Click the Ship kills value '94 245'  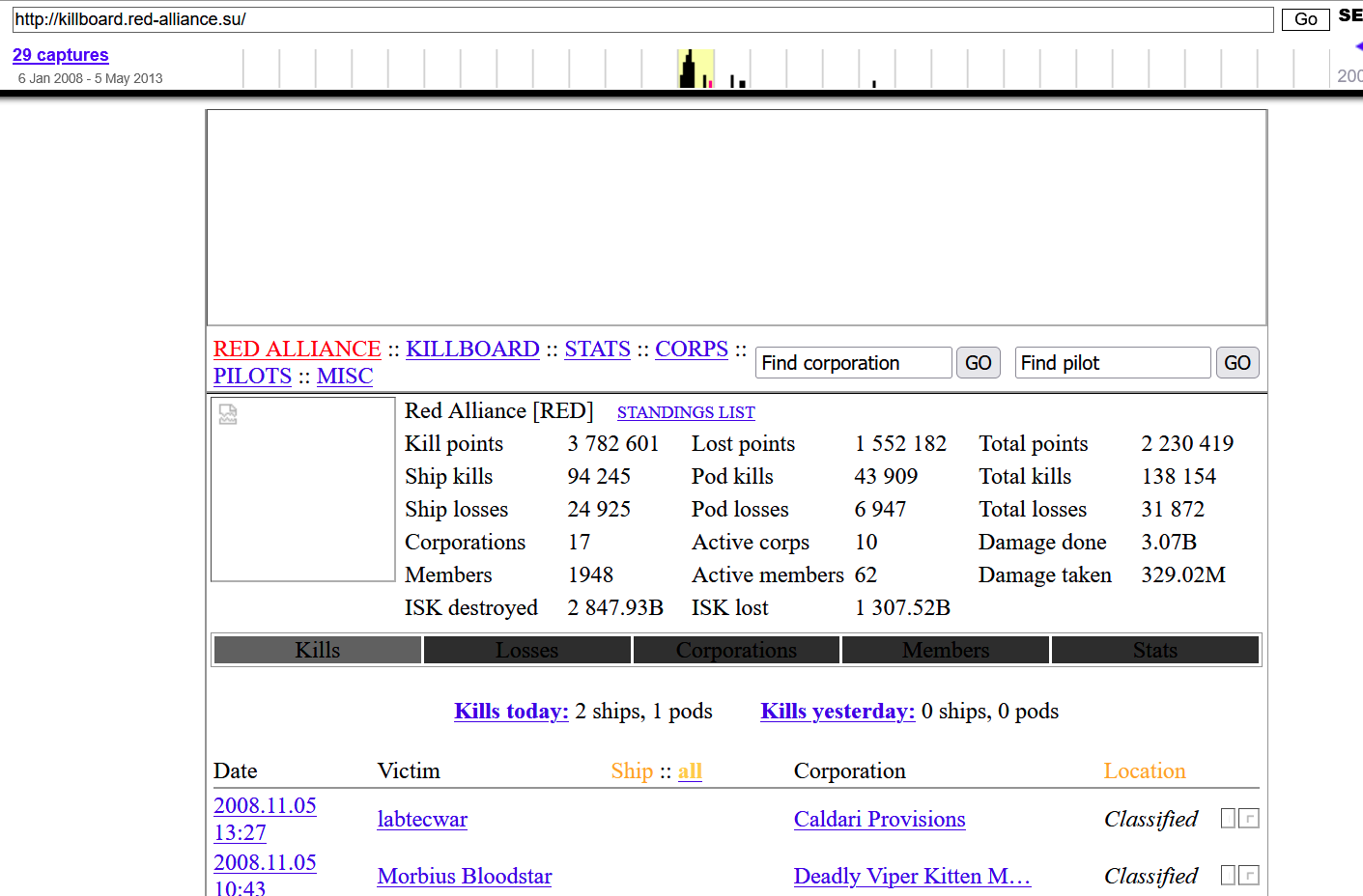(599, 476)
